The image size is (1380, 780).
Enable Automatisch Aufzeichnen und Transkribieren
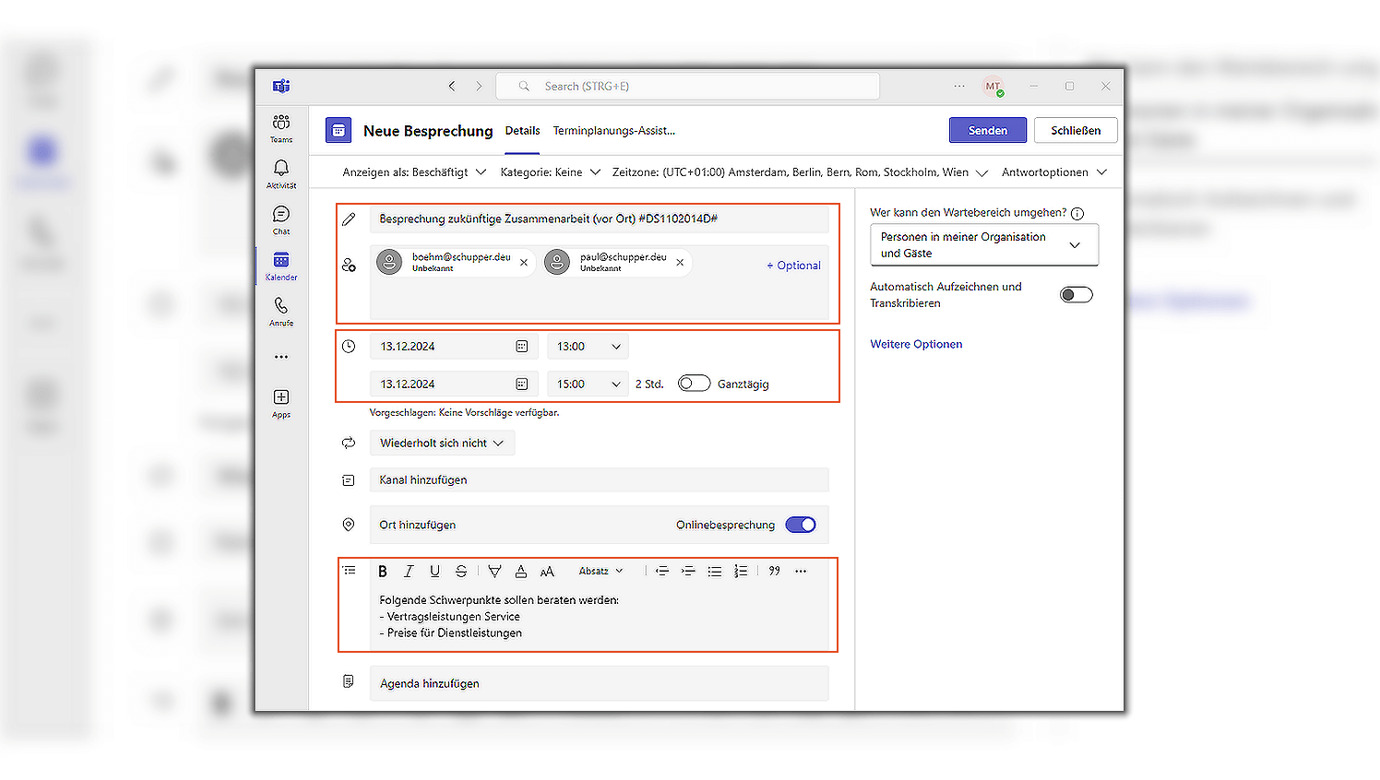1076,295
